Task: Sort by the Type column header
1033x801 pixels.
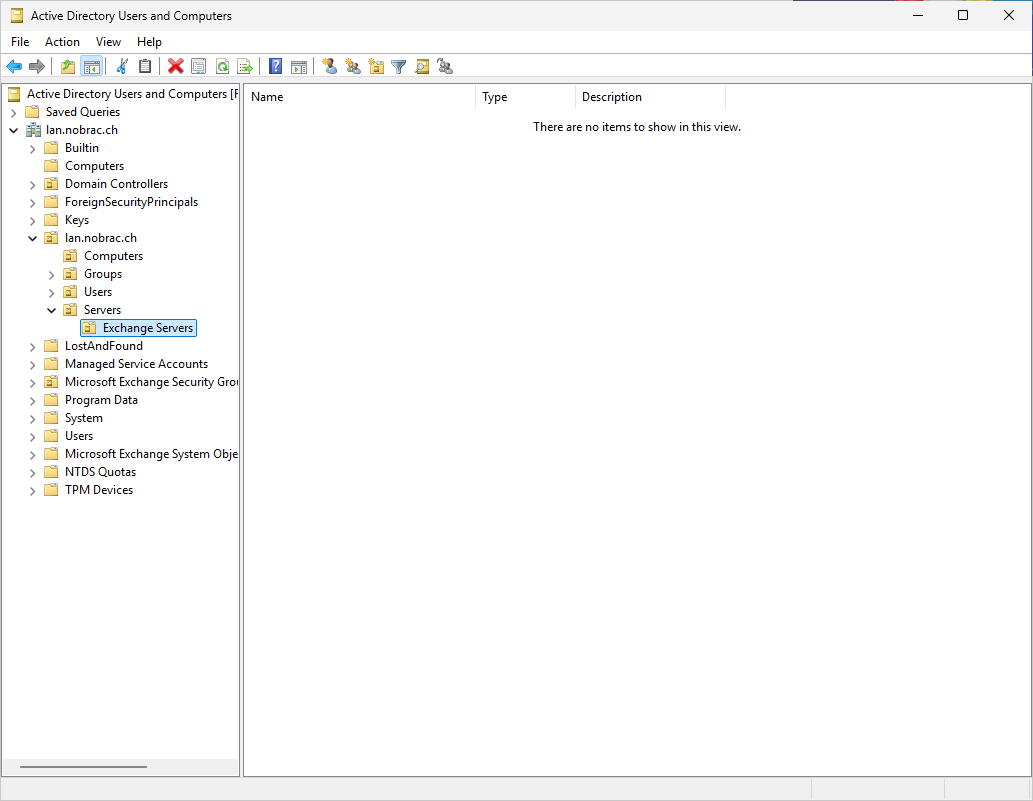Action: pos(525,97)
